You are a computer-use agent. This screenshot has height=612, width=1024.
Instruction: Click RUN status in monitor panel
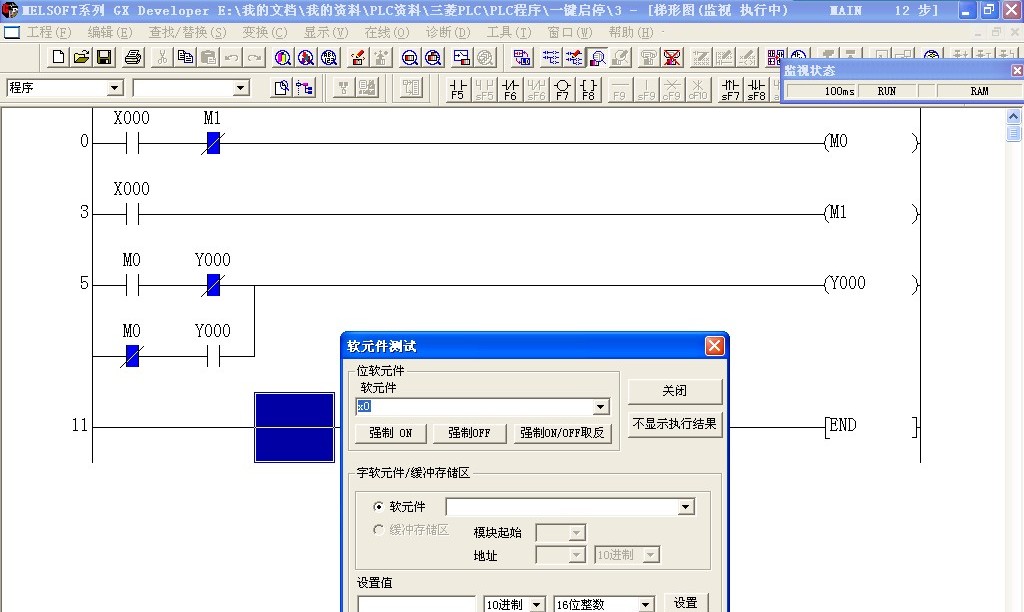point(887,91)
